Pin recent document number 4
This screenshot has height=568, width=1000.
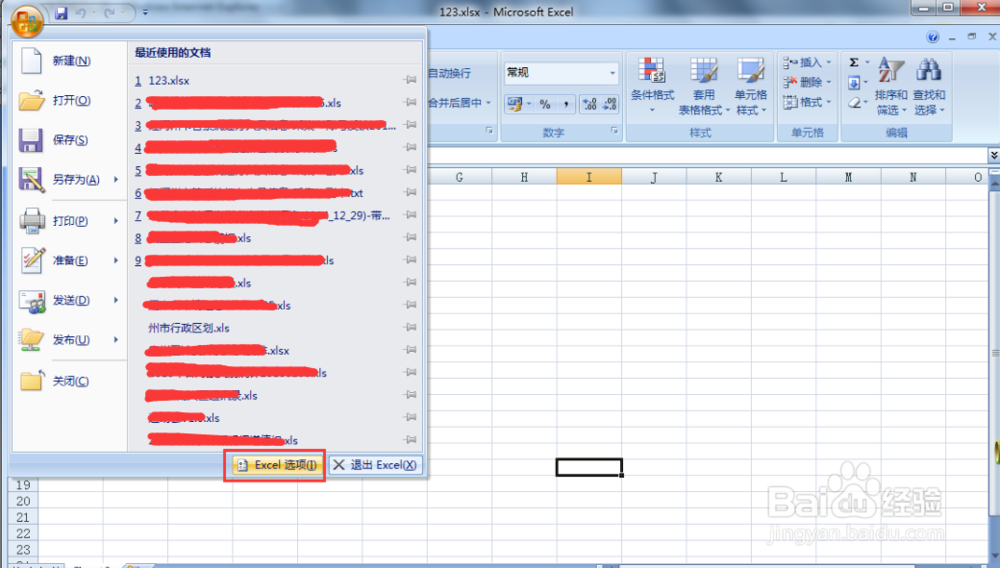[x=410, y=147]
